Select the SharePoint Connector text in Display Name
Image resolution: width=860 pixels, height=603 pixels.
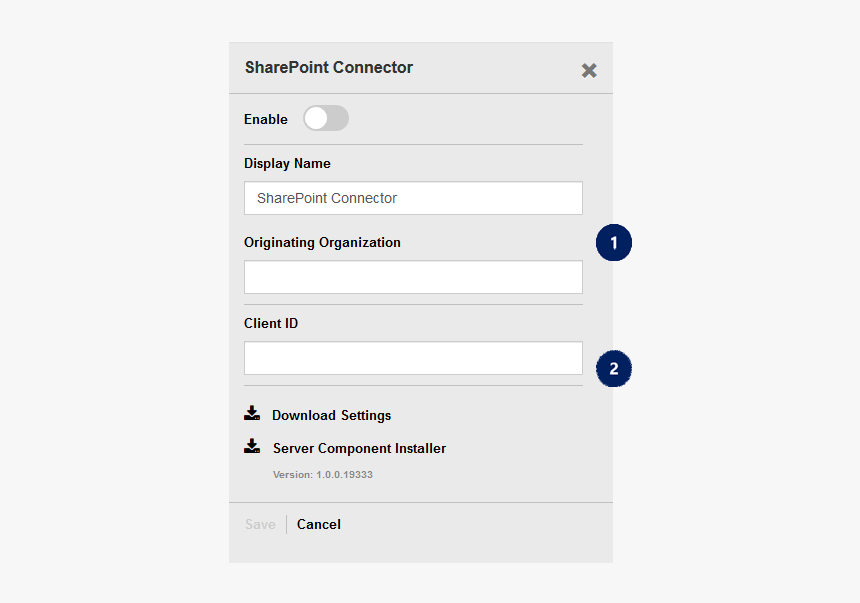click(x=327, y=198)
